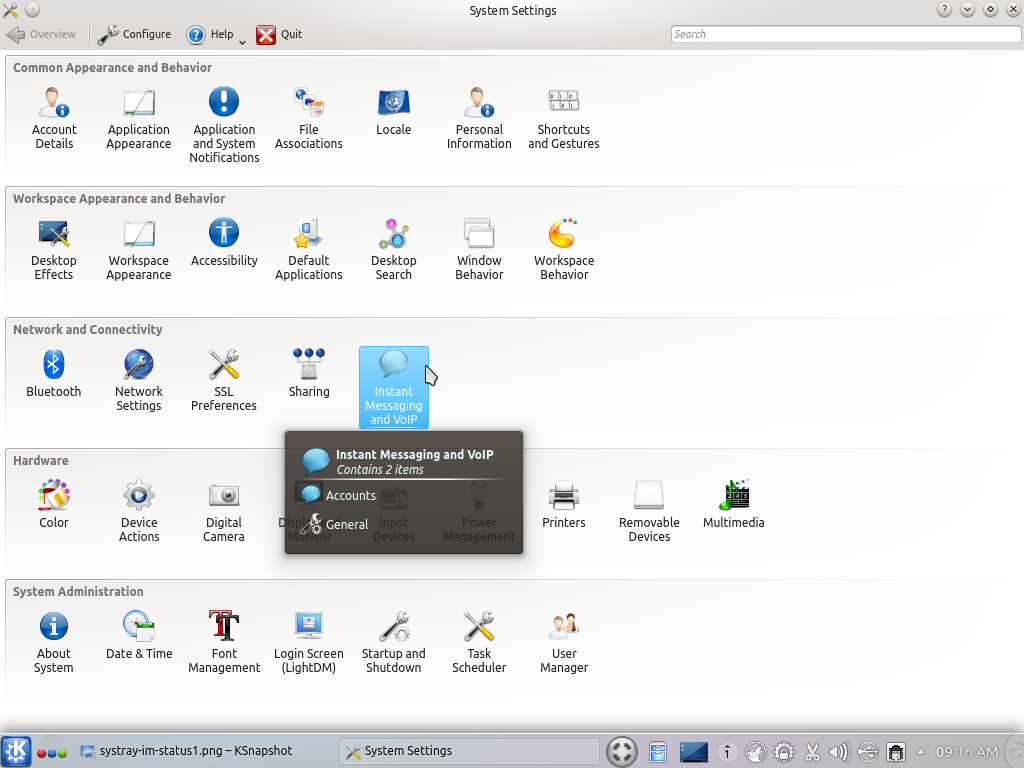Click the panel clock showing 09:16 AM
Viewport: 1024px width, 768px height.
click(x=966, y=752)
